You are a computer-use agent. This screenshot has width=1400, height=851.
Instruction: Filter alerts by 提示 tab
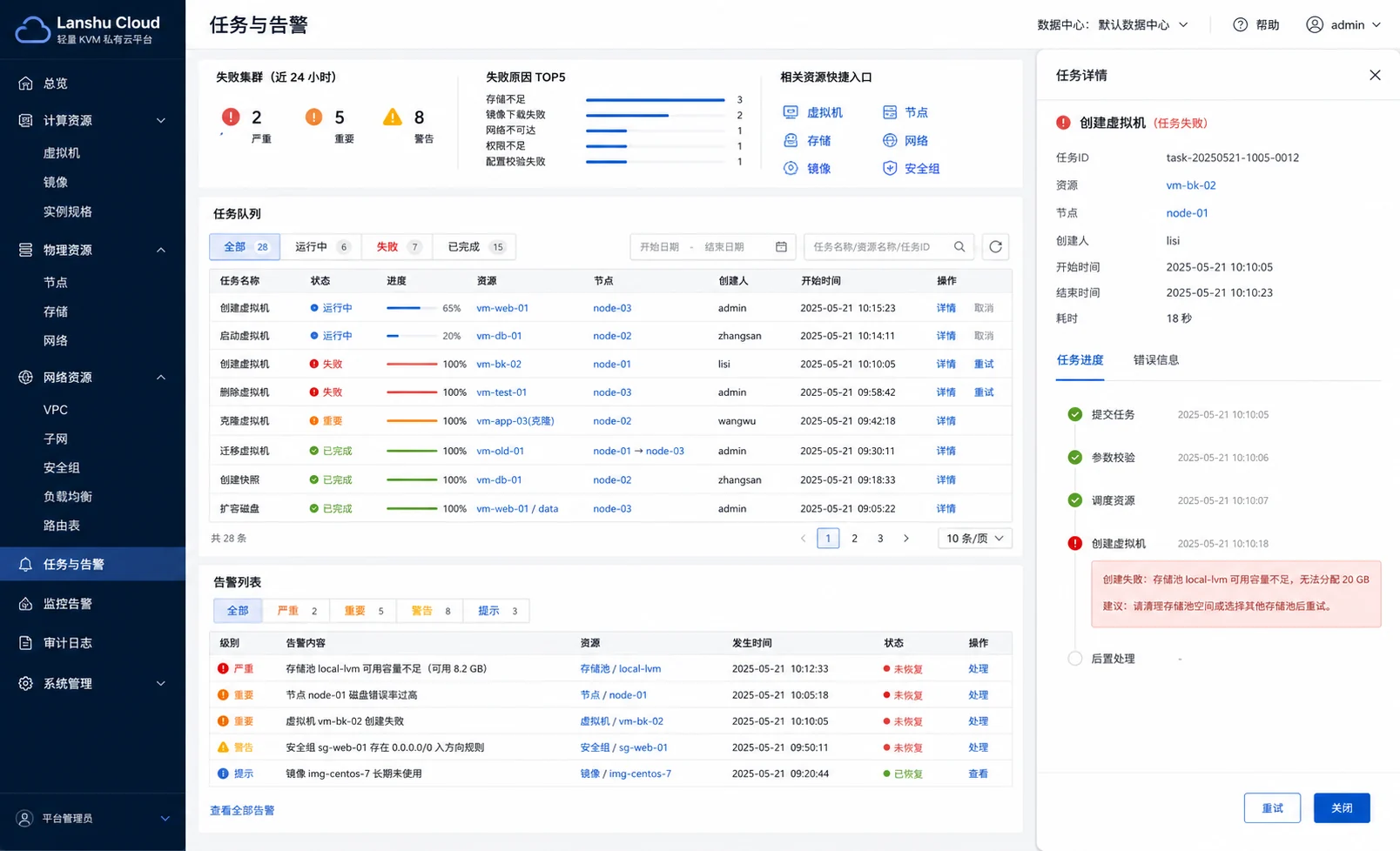coord(496,611)
